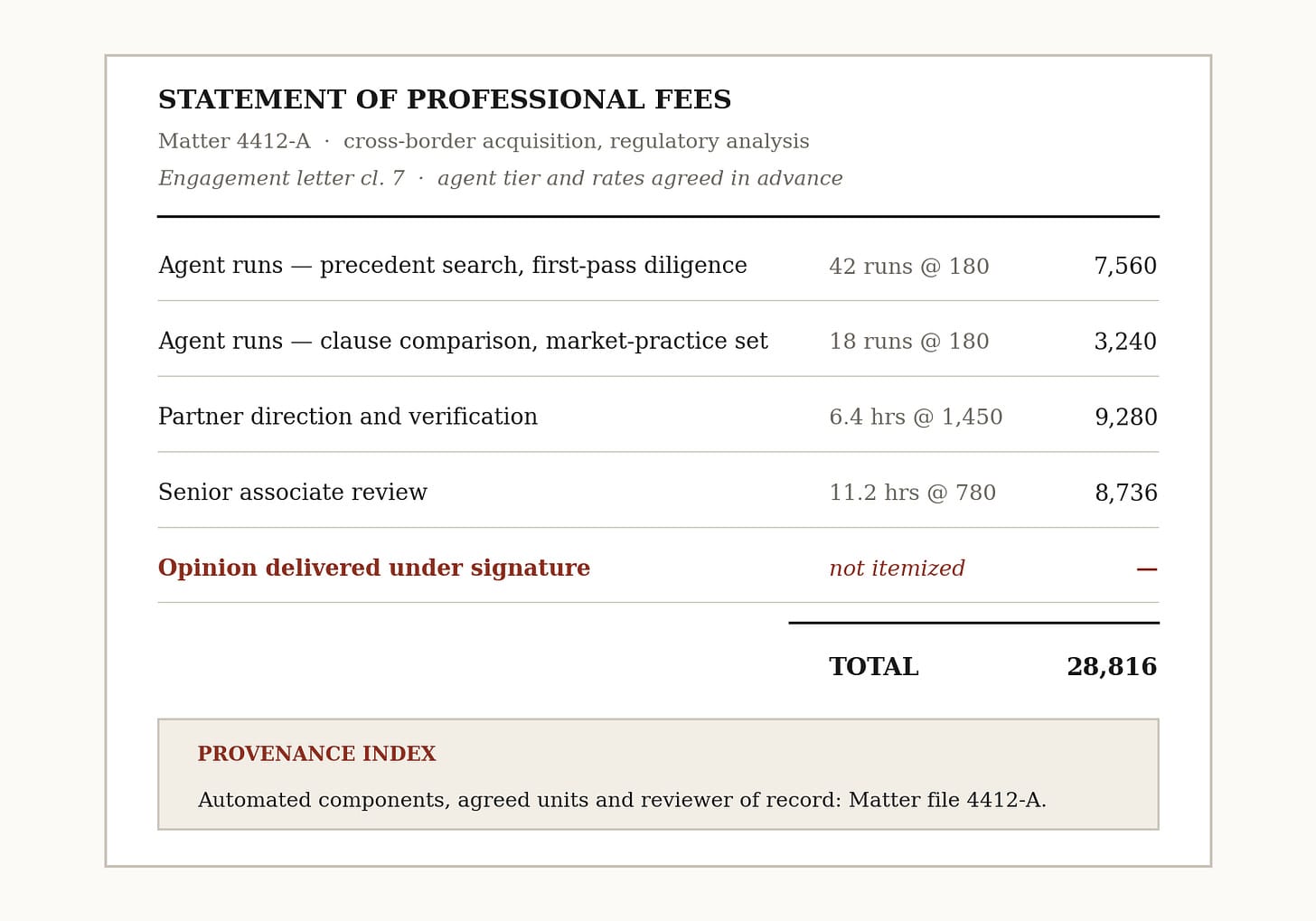Viewport: 1316px width, 921px height.
Task: Select the 11.2 hrs @ 780 rate
Action: click(x=913, y=493)
